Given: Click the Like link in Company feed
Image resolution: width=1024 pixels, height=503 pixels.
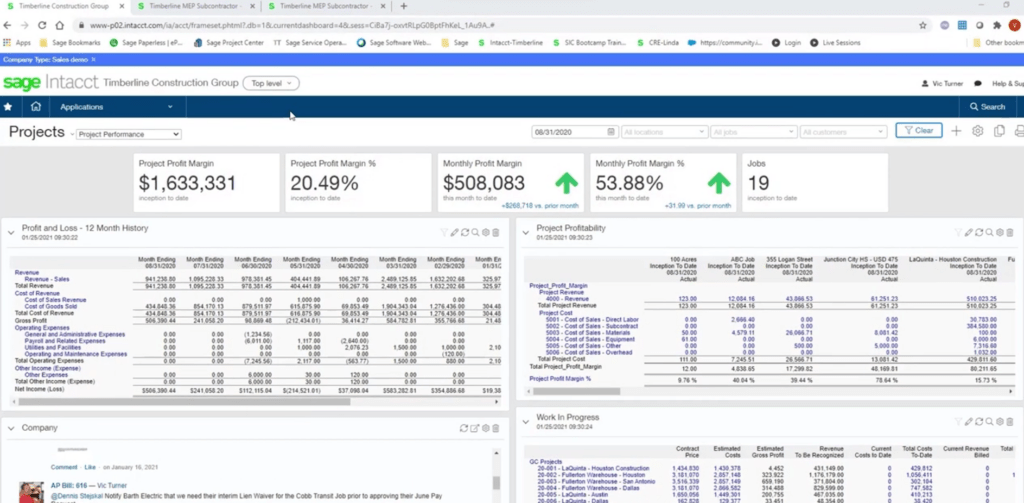Looking at the screenshot, I should 89,468.
